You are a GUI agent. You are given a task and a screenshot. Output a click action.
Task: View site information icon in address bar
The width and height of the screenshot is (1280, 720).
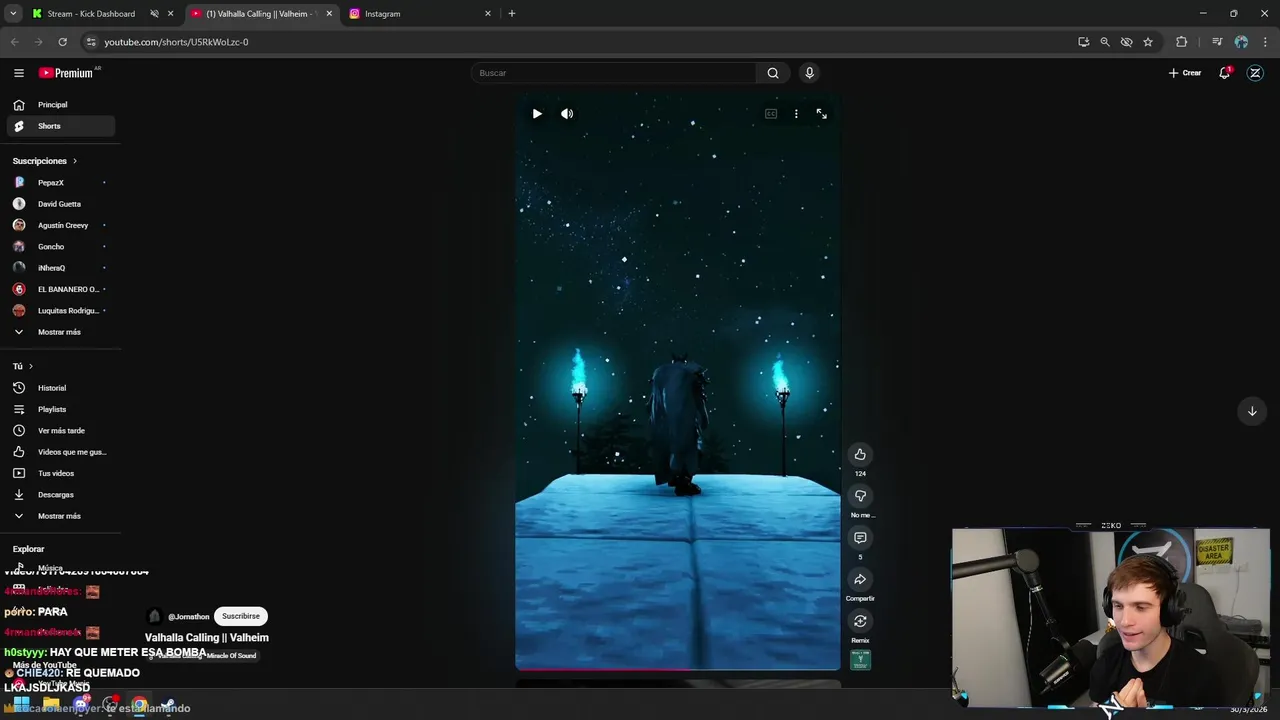[x=91, y=42]
